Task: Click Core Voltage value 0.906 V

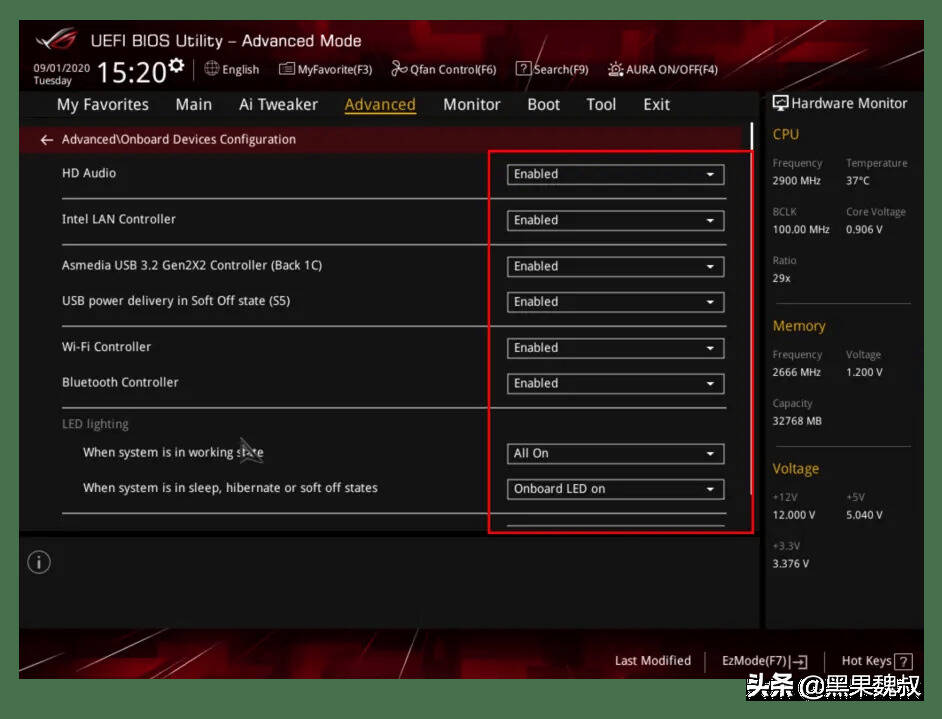Action: point(865,229)
